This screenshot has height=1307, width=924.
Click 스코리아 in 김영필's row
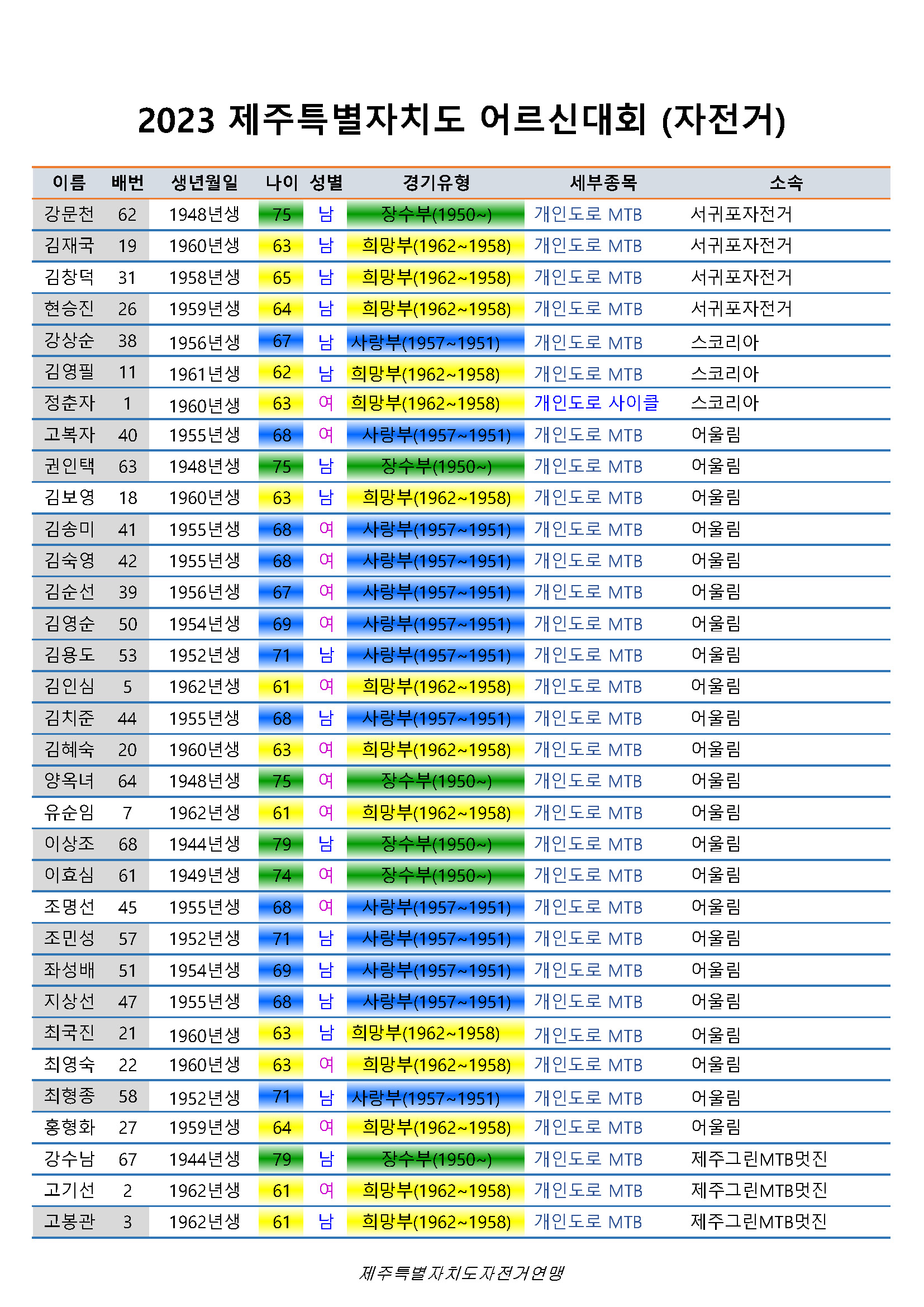tap(725, 374)
